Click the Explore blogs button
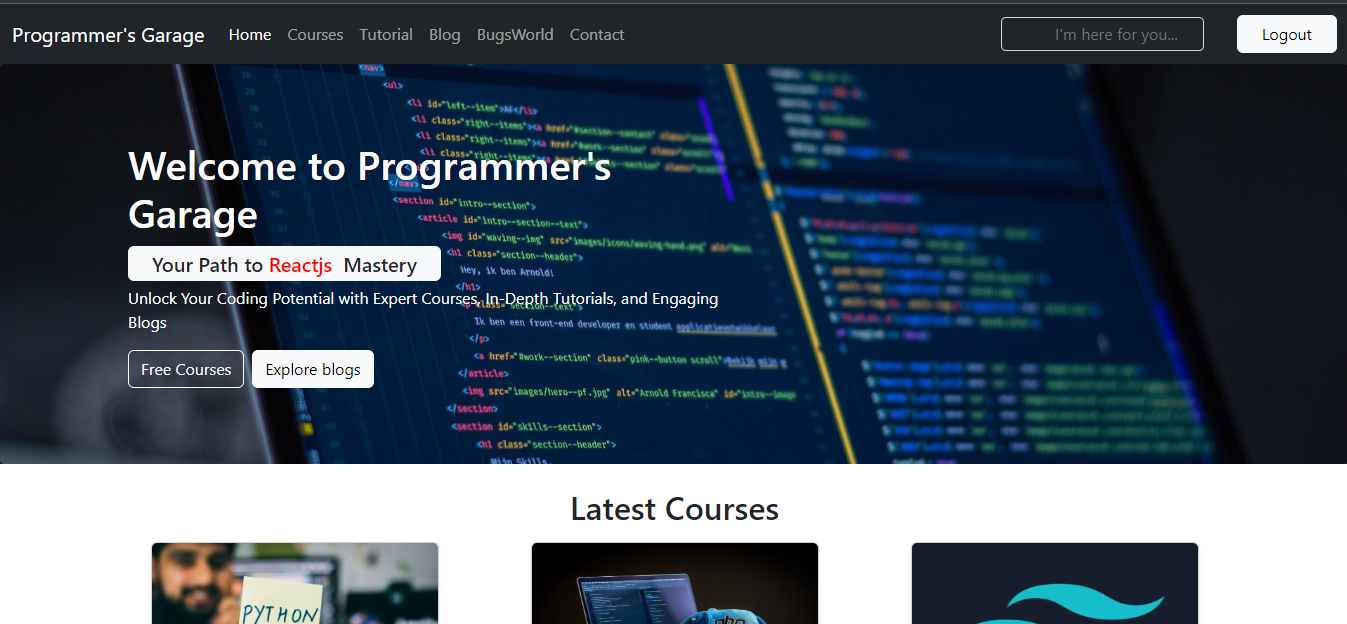1347x624 pixels. [x=313, y=369]
